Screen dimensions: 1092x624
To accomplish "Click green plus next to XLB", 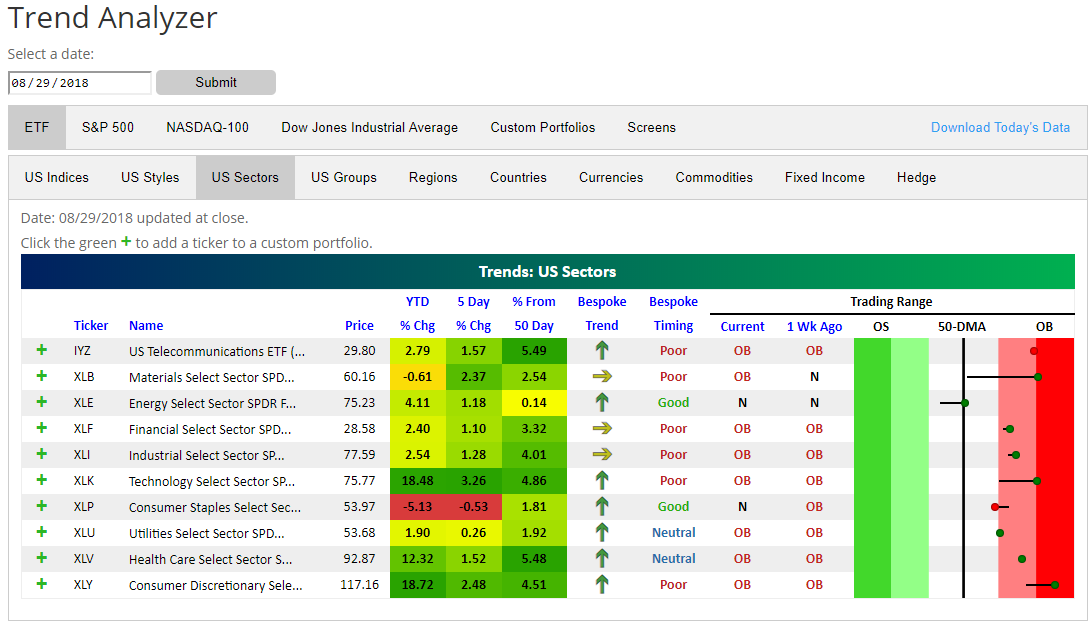I will pyautogui.click(x=41, y=376).
